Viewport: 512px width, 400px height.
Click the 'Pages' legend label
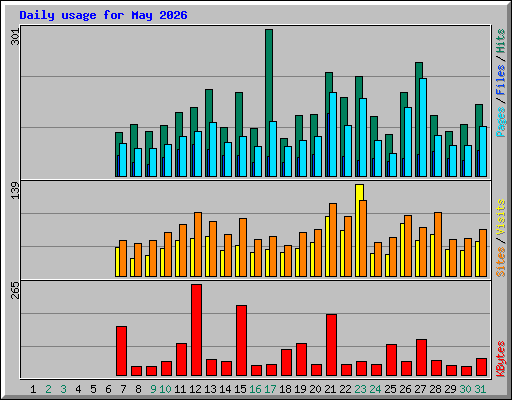click(501, 122)
